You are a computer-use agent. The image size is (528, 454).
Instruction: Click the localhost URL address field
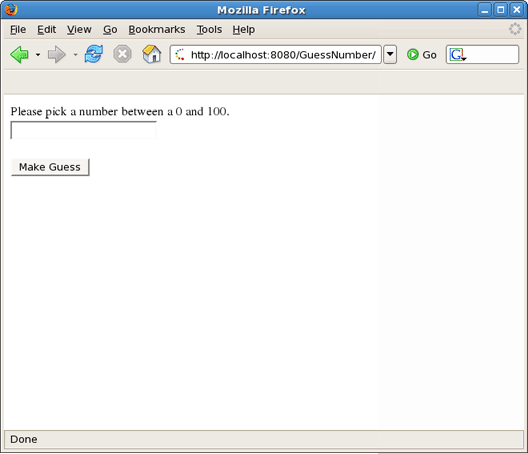point(275,55)
